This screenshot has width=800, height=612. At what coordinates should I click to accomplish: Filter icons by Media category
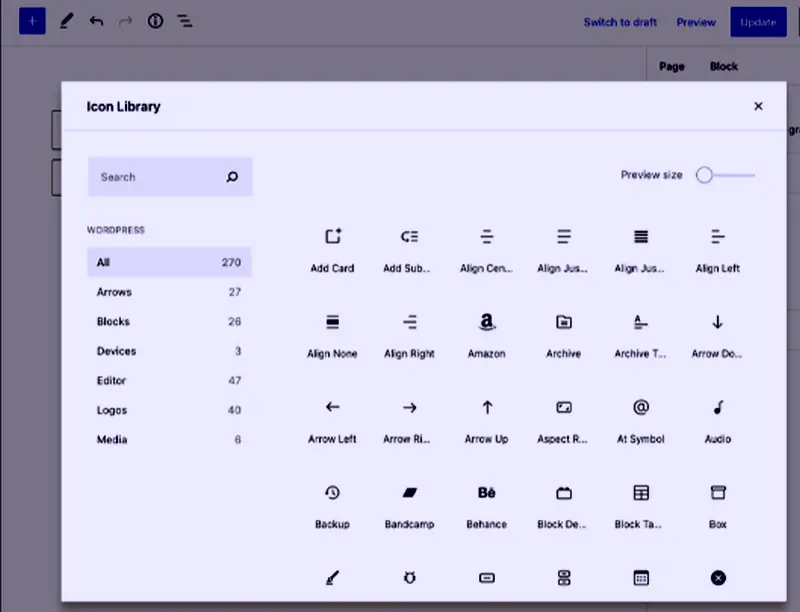pos(169,440)
